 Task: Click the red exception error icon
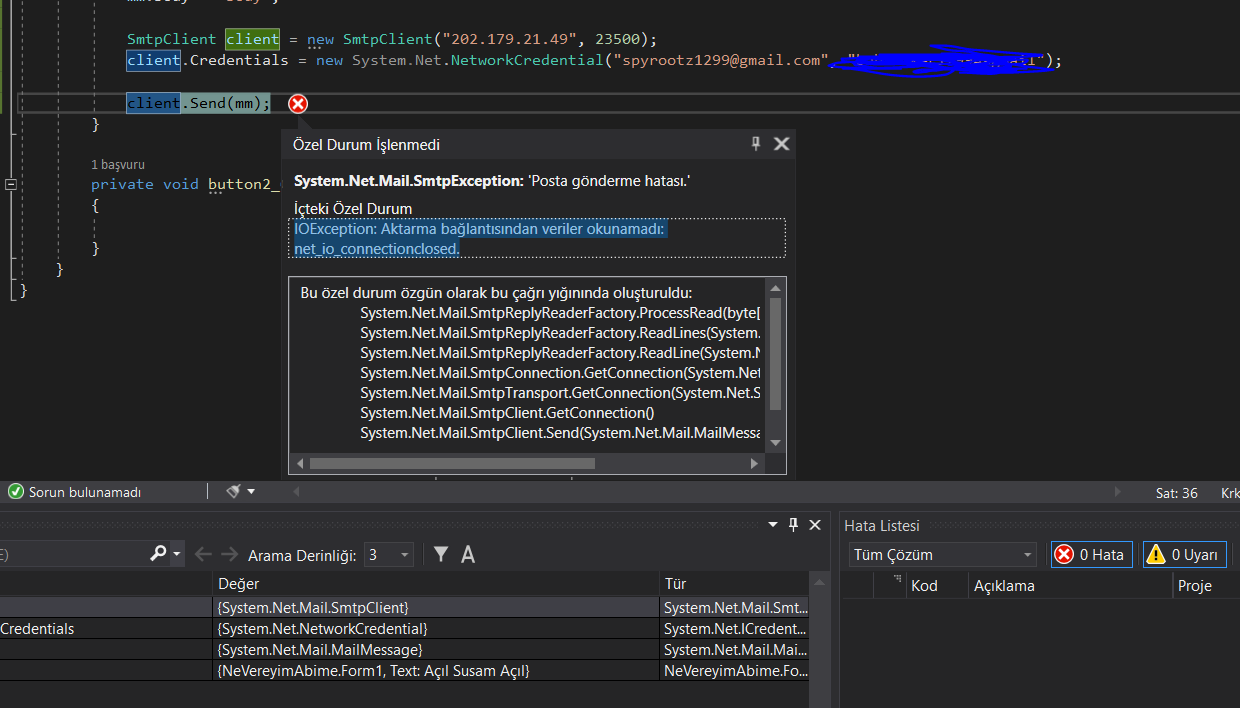[x=298, y=103]
